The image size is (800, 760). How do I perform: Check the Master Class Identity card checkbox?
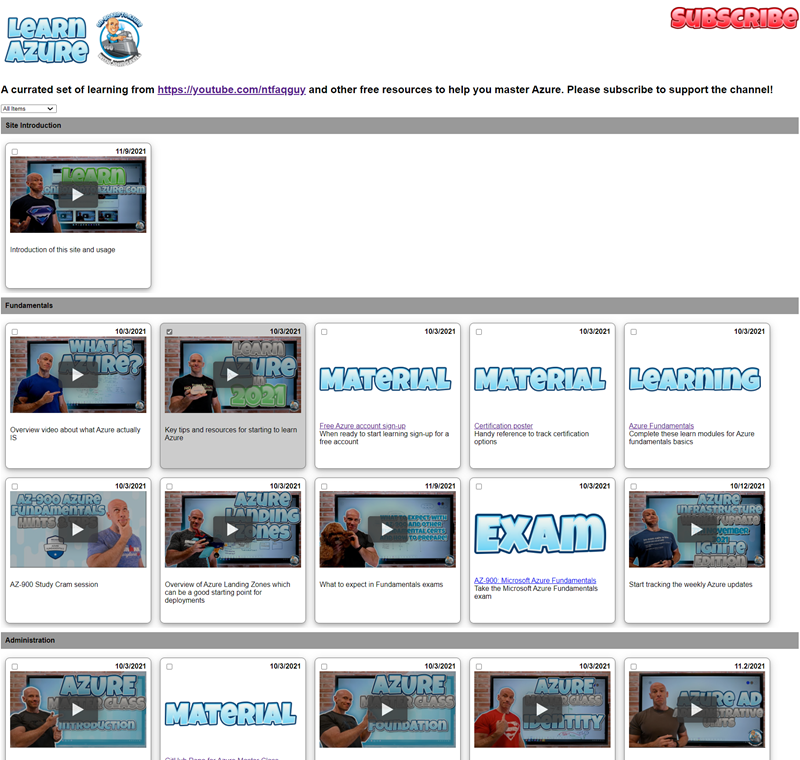(479, 667)
